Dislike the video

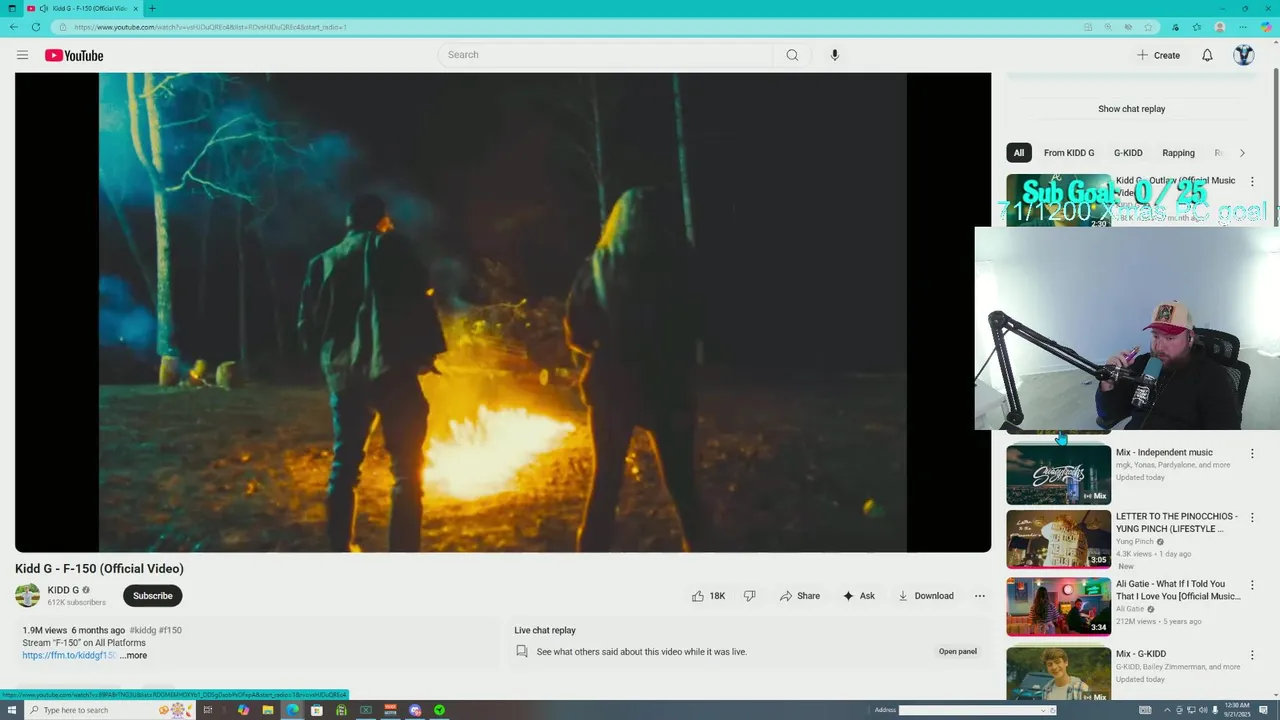(x=749, y=596)
